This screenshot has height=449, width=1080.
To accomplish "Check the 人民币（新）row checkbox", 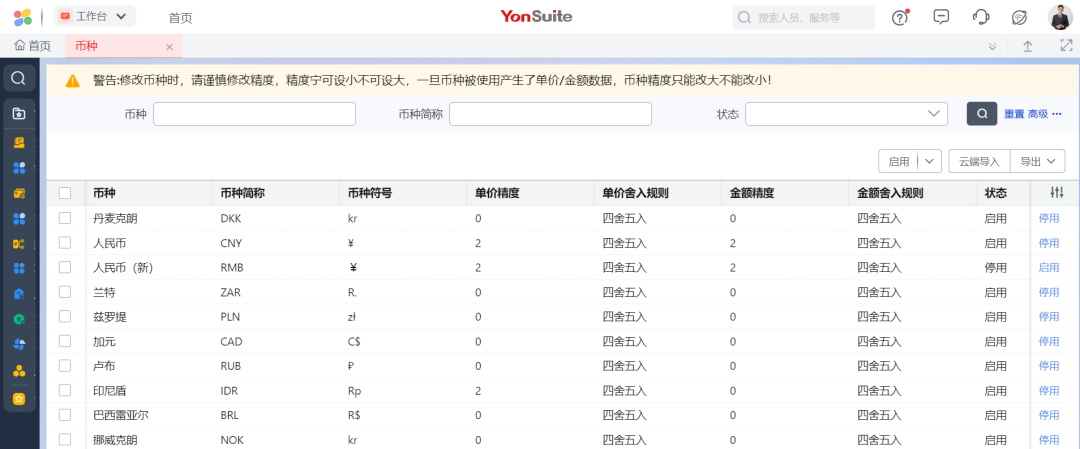I will [x=65, y=267].
